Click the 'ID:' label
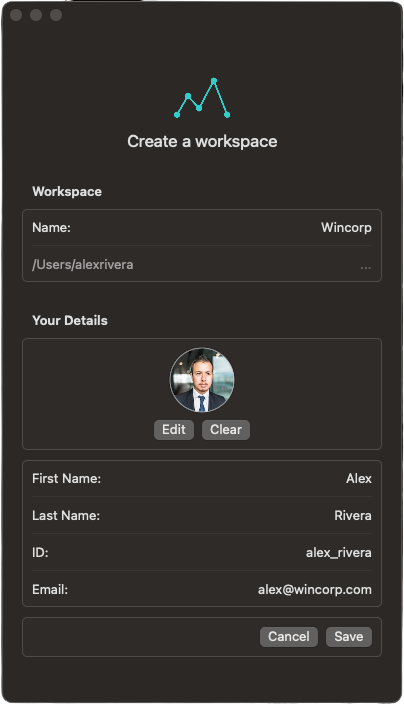The image size is (404, 706). (40, 552)
